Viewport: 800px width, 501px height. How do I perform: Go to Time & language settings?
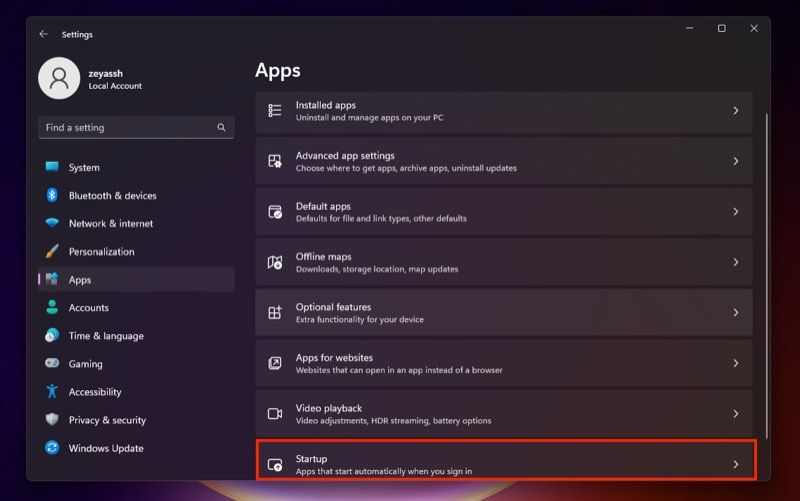pyautogui.click(x=106, y=336)
